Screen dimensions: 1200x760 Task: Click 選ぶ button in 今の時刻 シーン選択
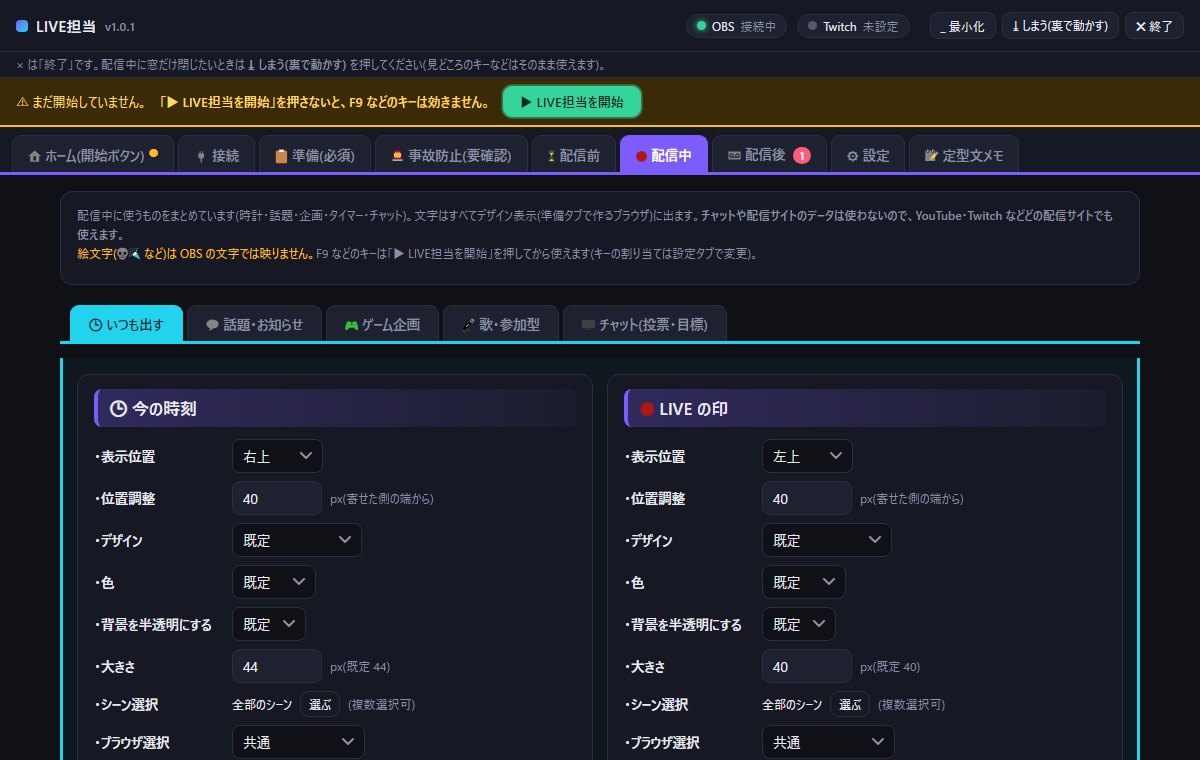pos(320,704)
